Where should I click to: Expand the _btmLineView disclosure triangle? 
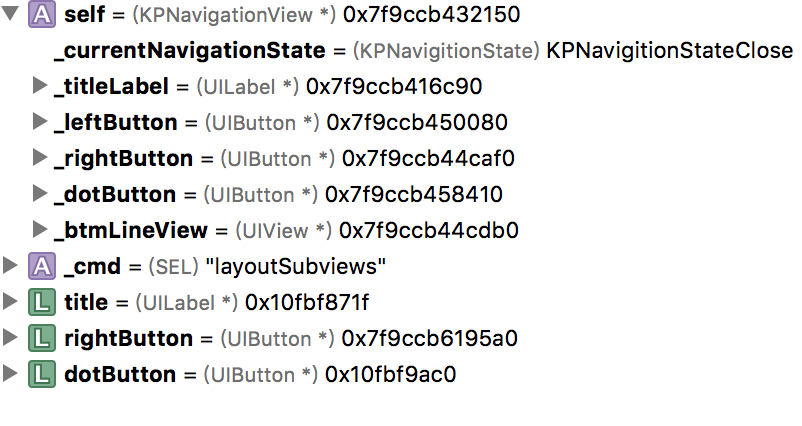39,229
